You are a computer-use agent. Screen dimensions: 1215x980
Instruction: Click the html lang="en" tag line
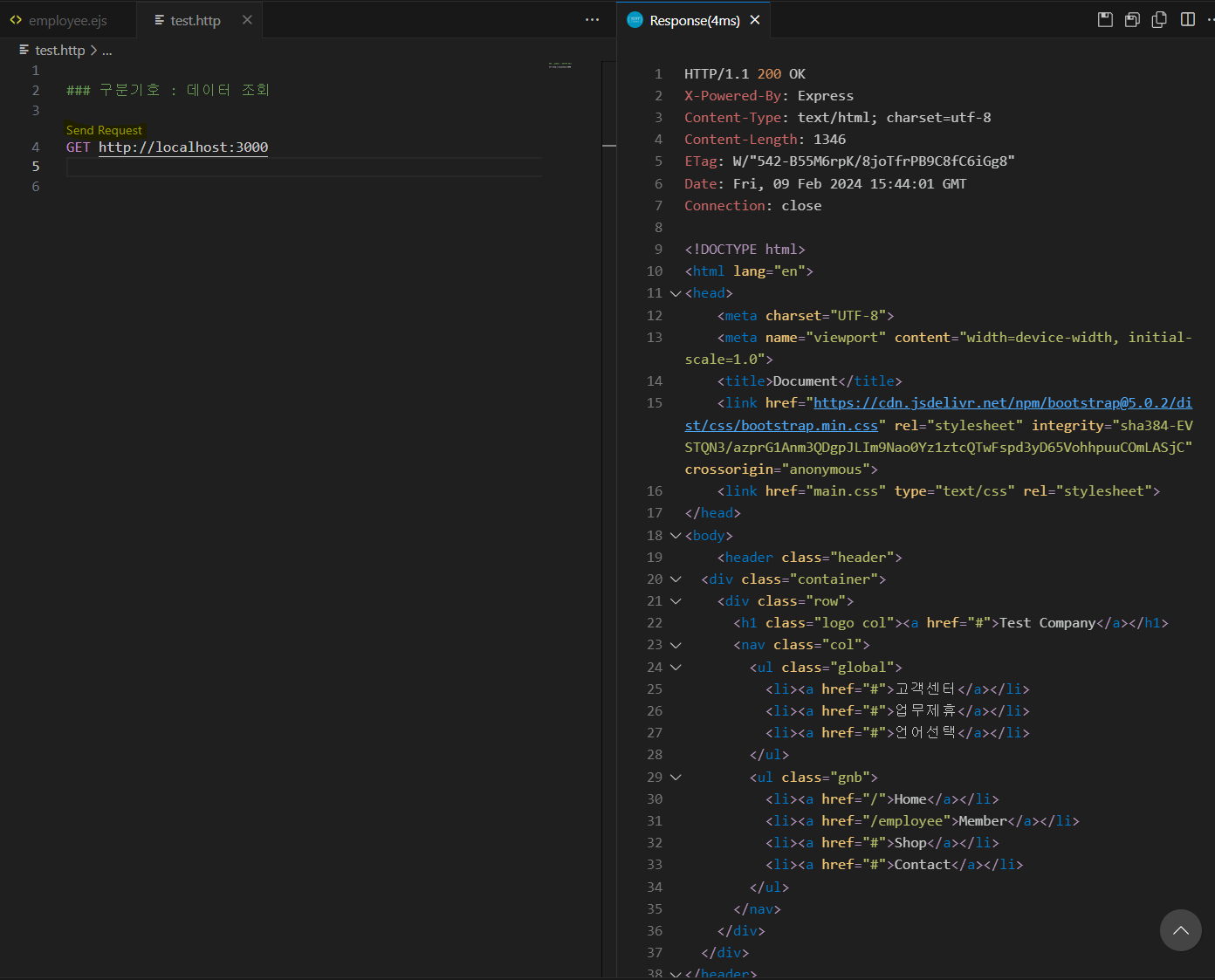coord(749,271)
